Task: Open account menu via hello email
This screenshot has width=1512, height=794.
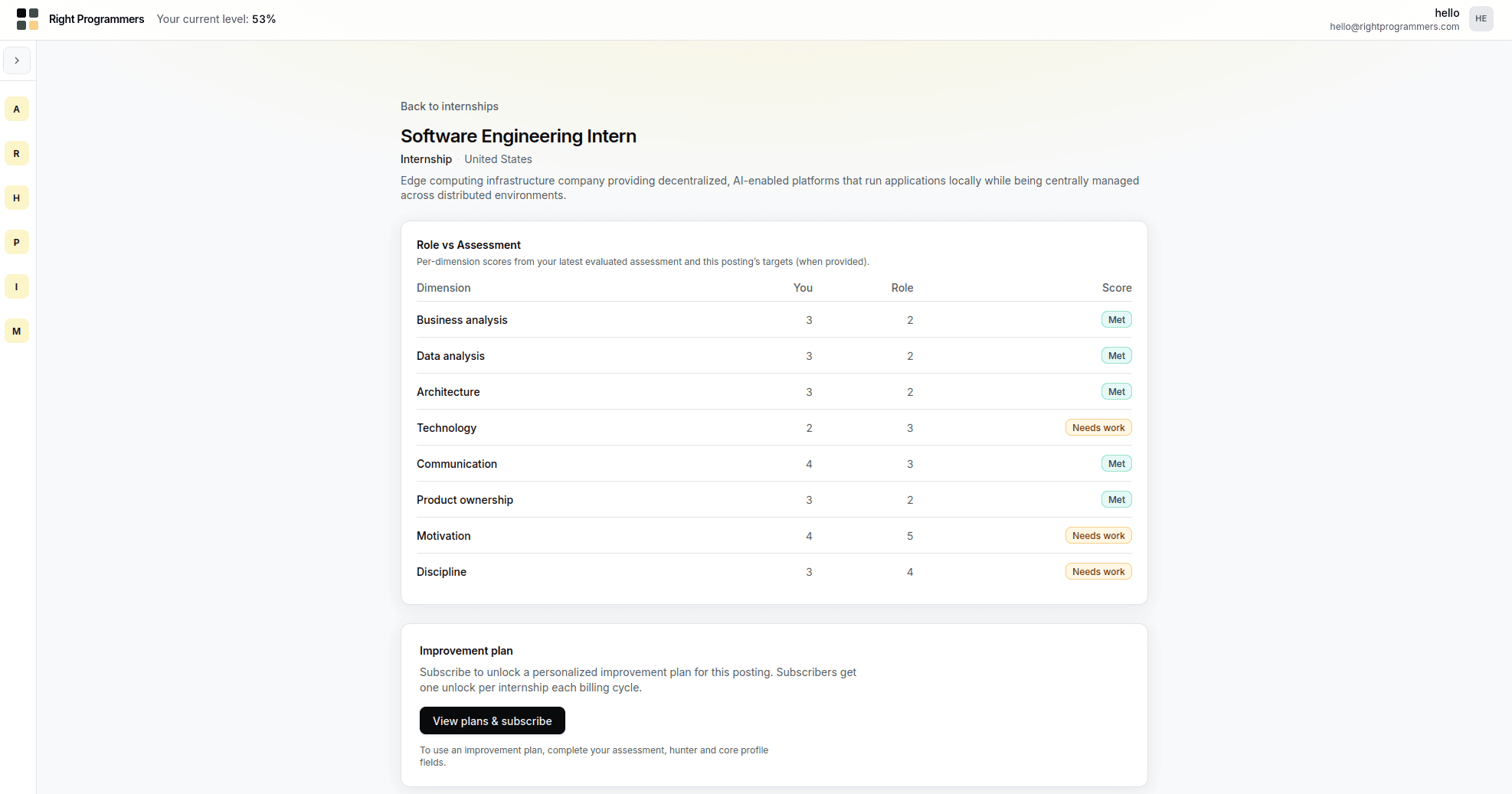Action: (1393, 27)
